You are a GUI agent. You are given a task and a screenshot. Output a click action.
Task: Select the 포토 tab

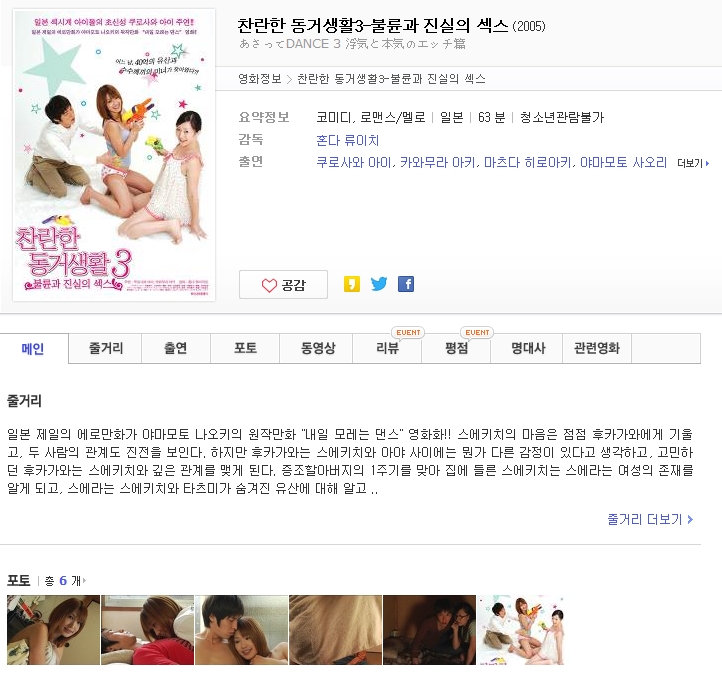pyautogui.click(x=245, y=348)
